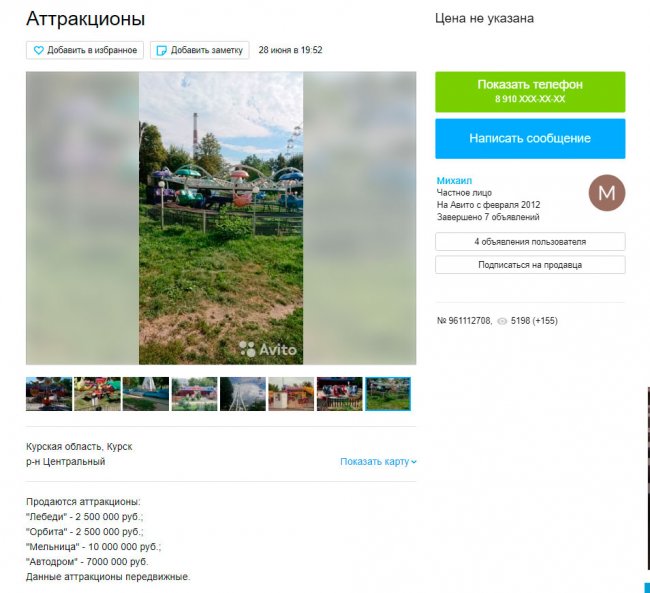650x593 pixels.
Task: Click the Добавить в избранное button
Action: coord(85,50)
